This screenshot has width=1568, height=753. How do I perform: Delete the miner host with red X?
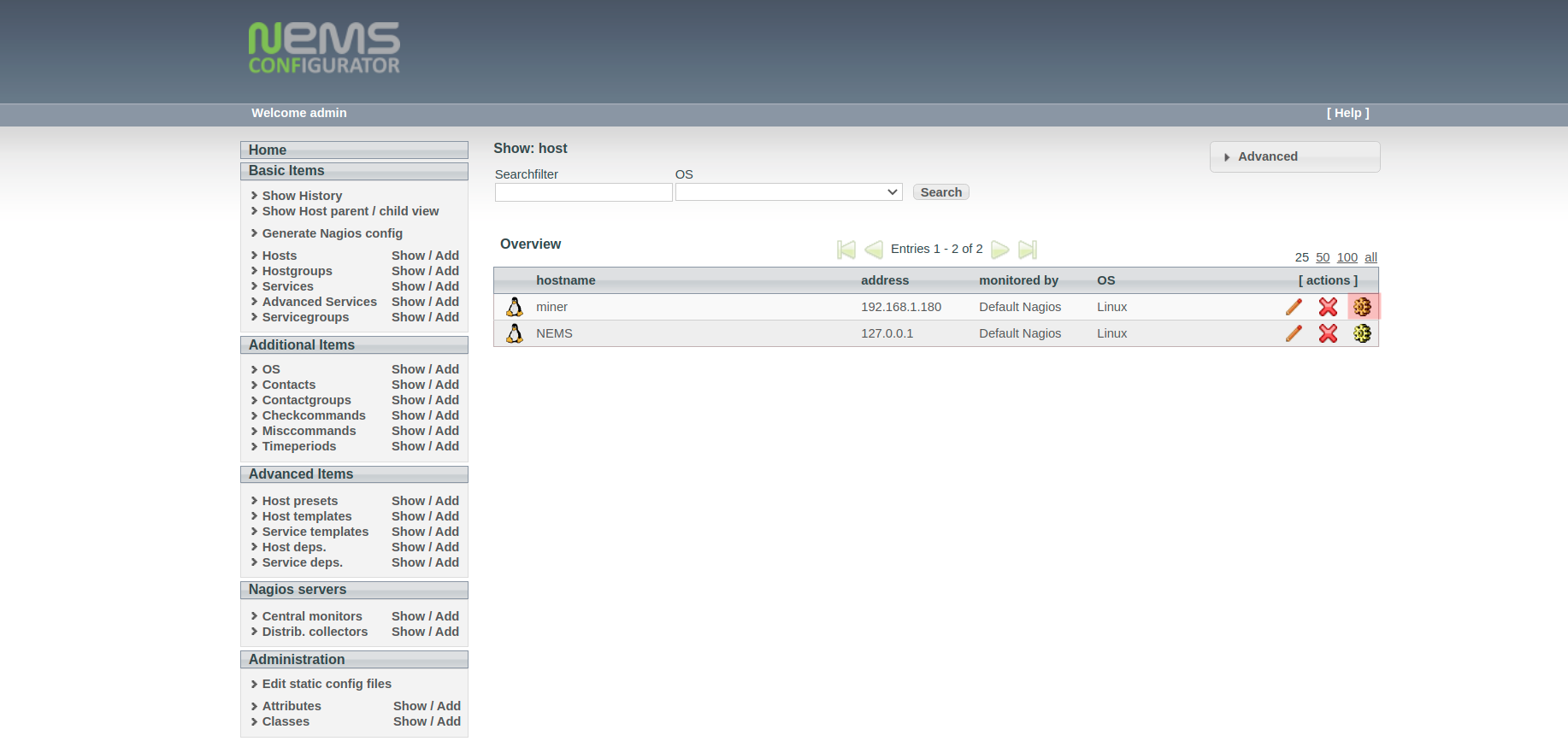pos(1328,307)
